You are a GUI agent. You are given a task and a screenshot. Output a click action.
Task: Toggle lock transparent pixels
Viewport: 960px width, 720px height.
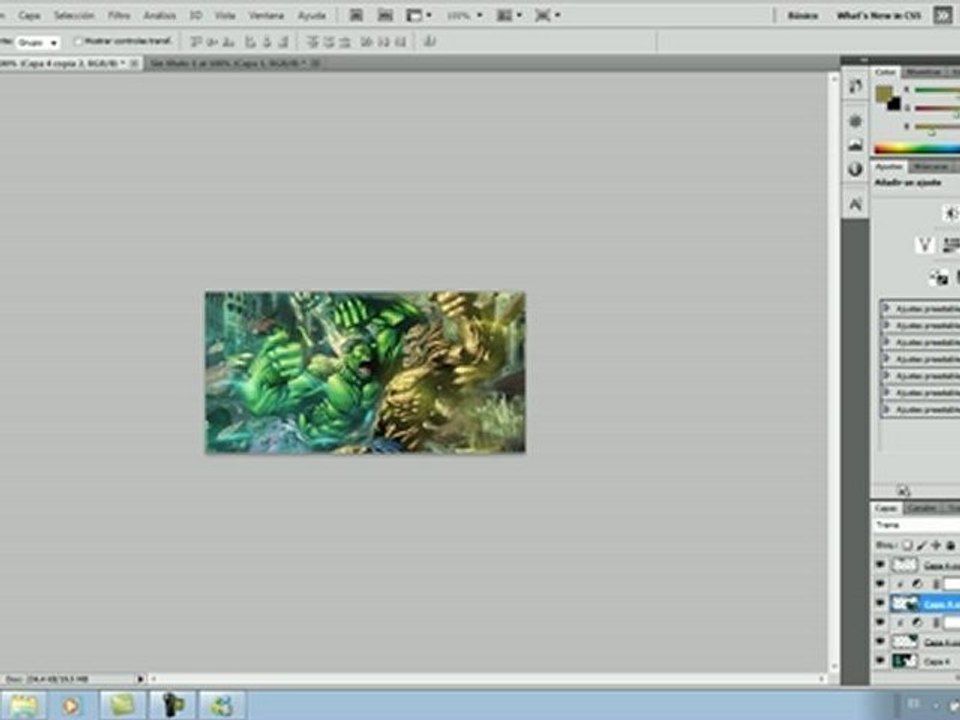point(907,545)
